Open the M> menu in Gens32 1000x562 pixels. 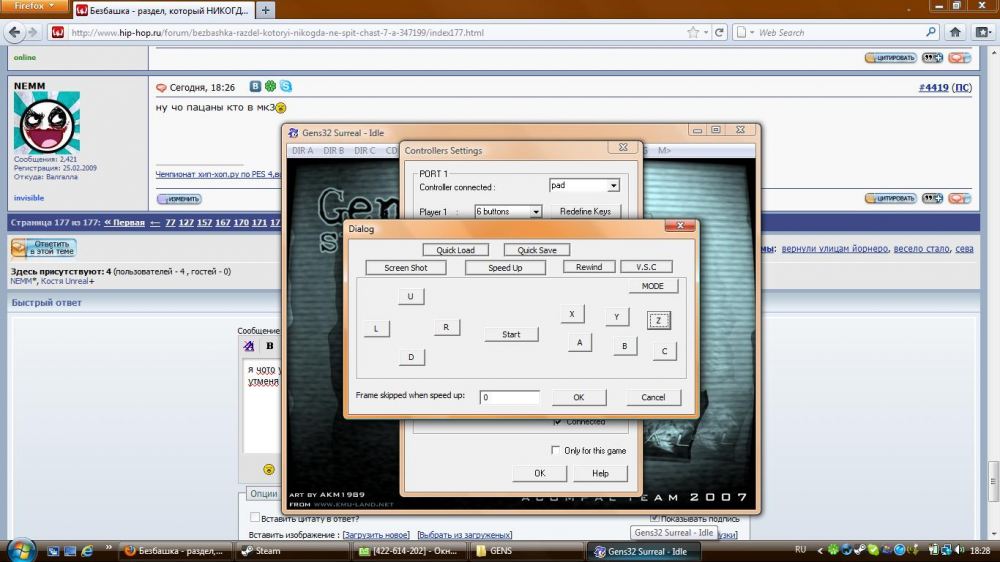coord(664,151)
